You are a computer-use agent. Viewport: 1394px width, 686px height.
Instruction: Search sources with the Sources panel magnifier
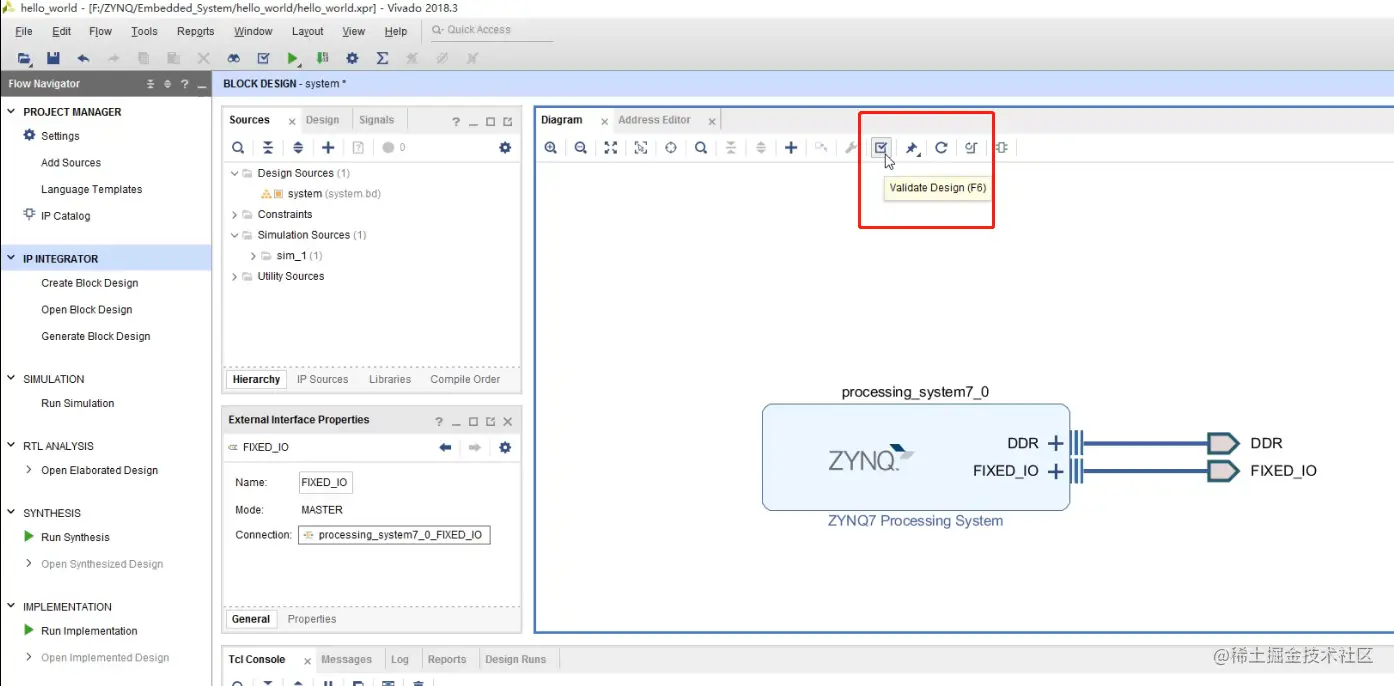[x=238, y=148]
